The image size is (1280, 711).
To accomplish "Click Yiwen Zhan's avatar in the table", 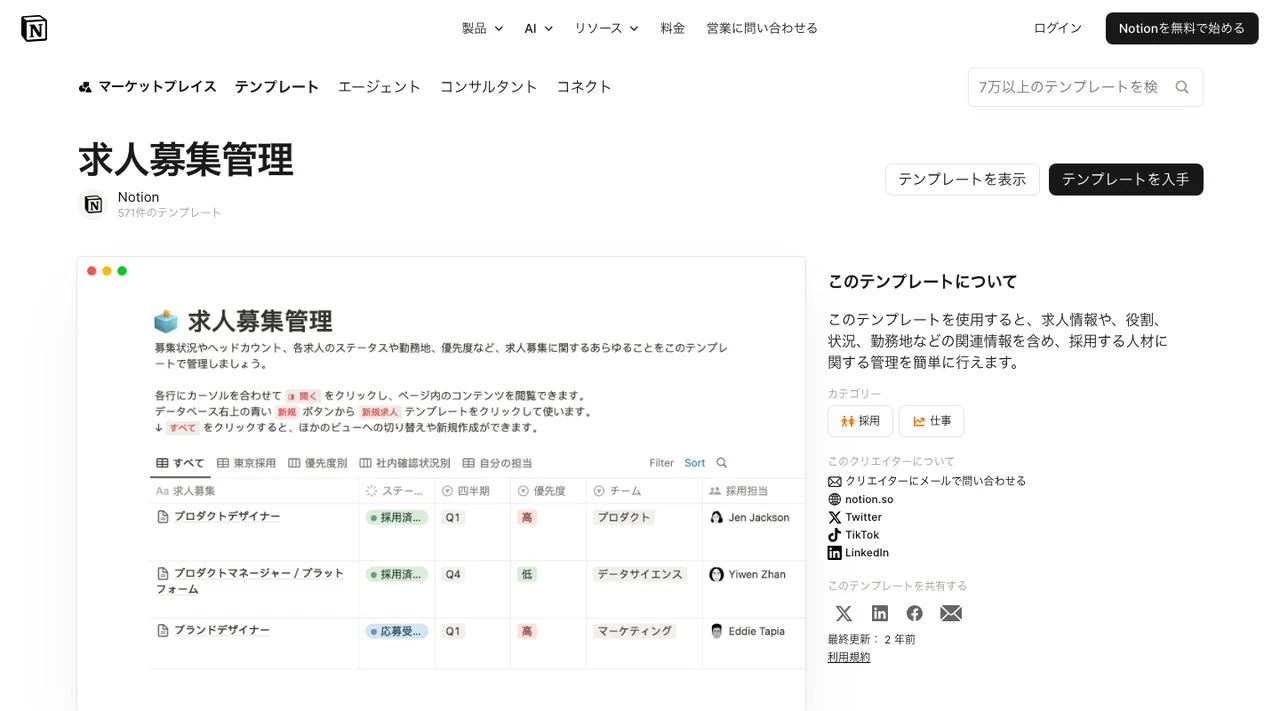I will point(716,574).
